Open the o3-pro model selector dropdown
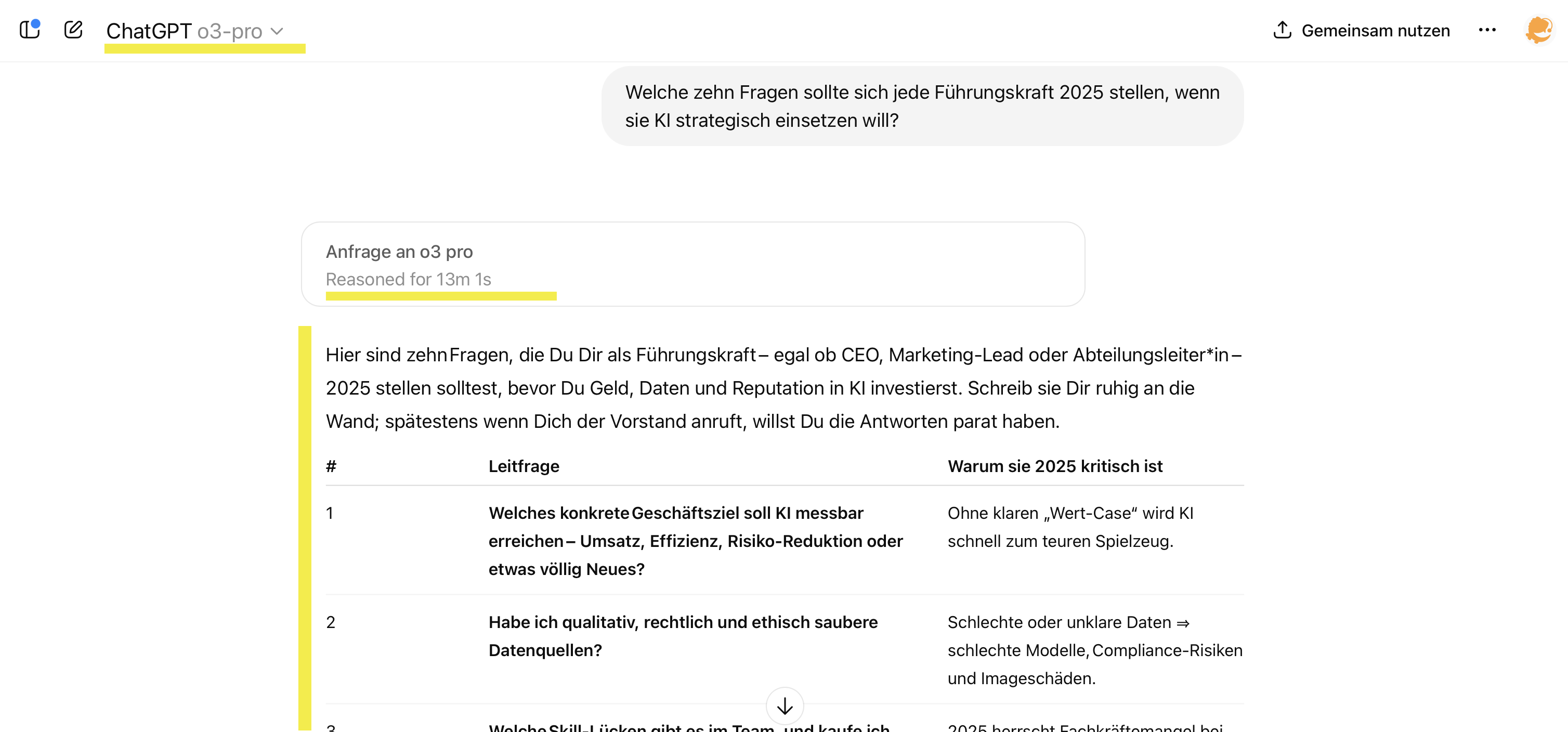Image resolution: width=1568 pixels, height=732 pixels. (230, 32)
